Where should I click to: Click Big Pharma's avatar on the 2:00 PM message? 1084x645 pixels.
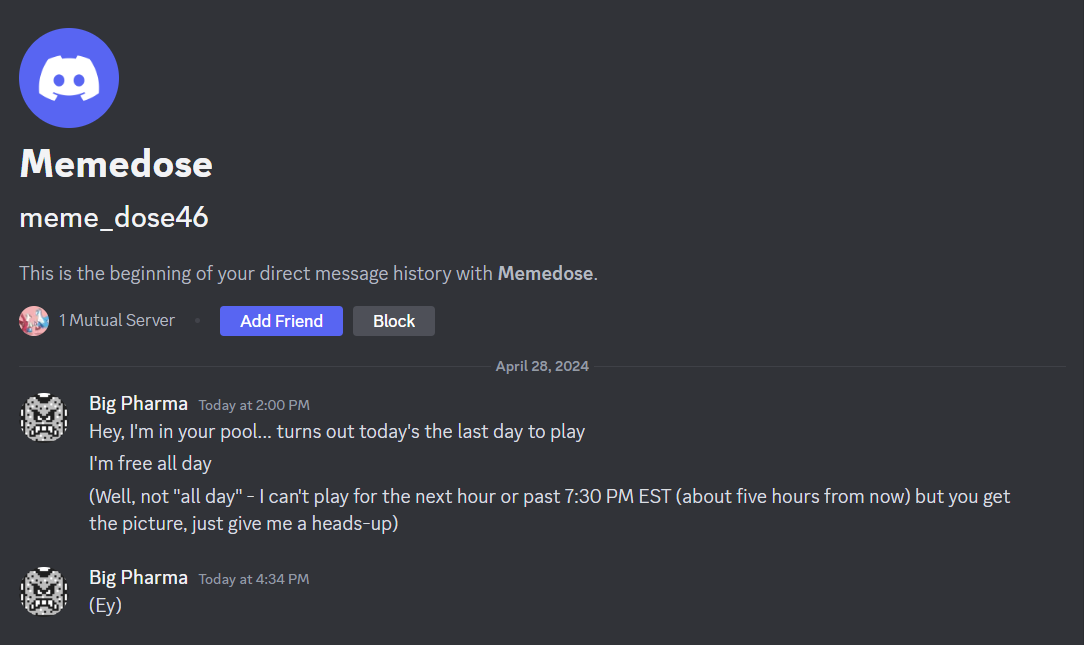tap(44, 417)
